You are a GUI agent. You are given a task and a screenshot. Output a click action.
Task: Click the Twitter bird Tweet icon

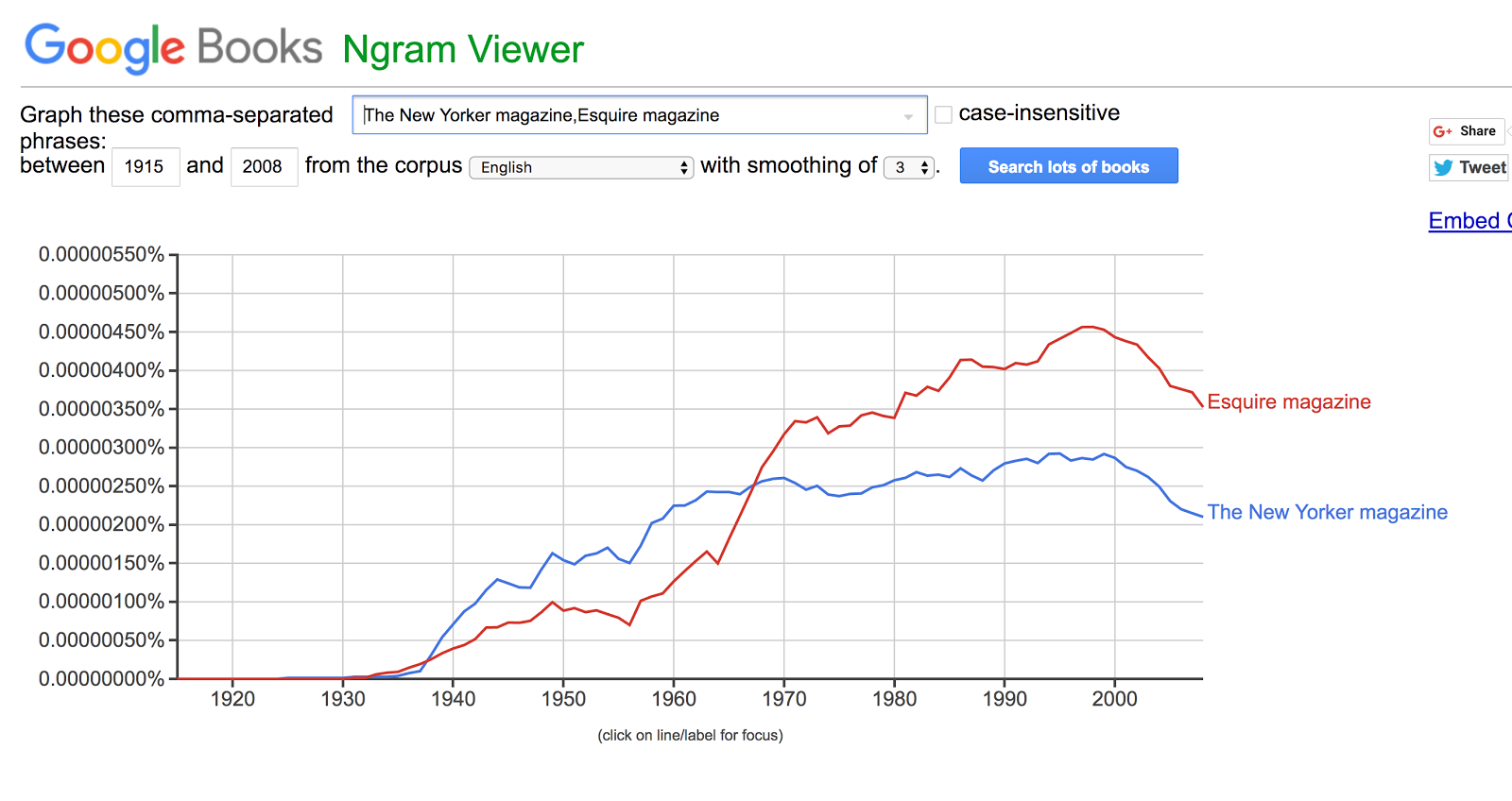coord(1443,168)
